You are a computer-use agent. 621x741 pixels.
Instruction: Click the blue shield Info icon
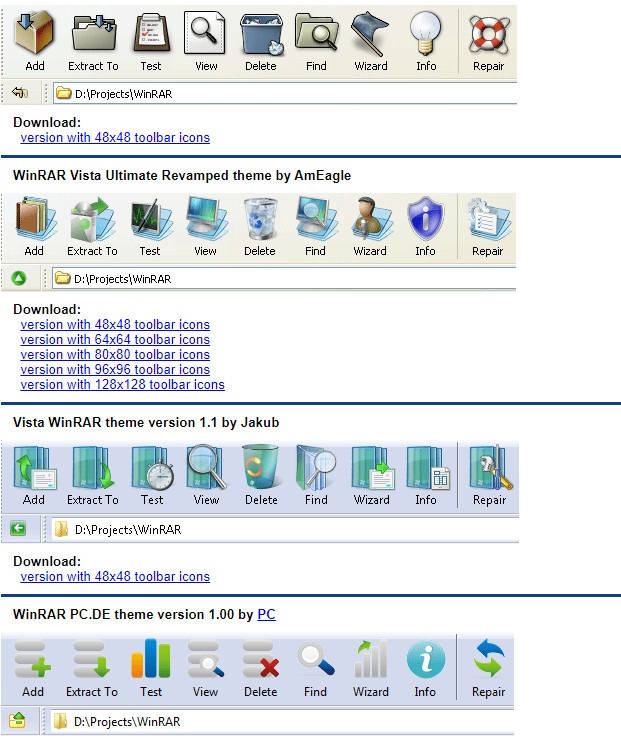tap(425, 218)
